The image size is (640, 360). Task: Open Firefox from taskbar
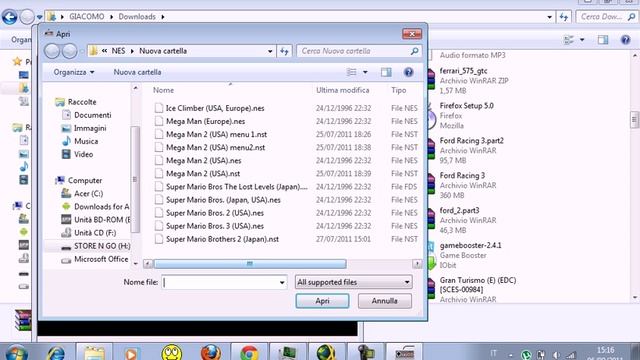(x=211, y=353)
